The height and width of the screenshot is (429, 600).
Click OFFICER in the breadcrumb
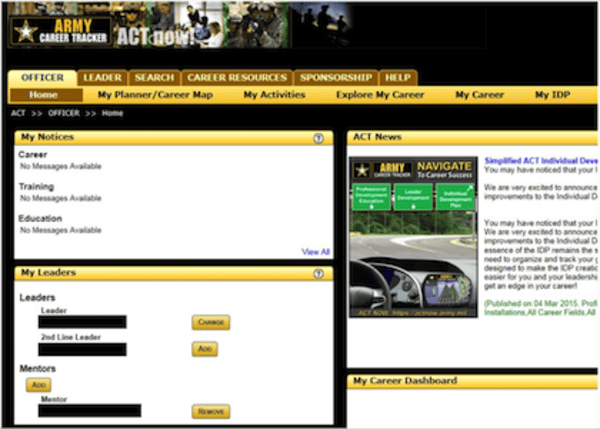click(x=64, y=113)
